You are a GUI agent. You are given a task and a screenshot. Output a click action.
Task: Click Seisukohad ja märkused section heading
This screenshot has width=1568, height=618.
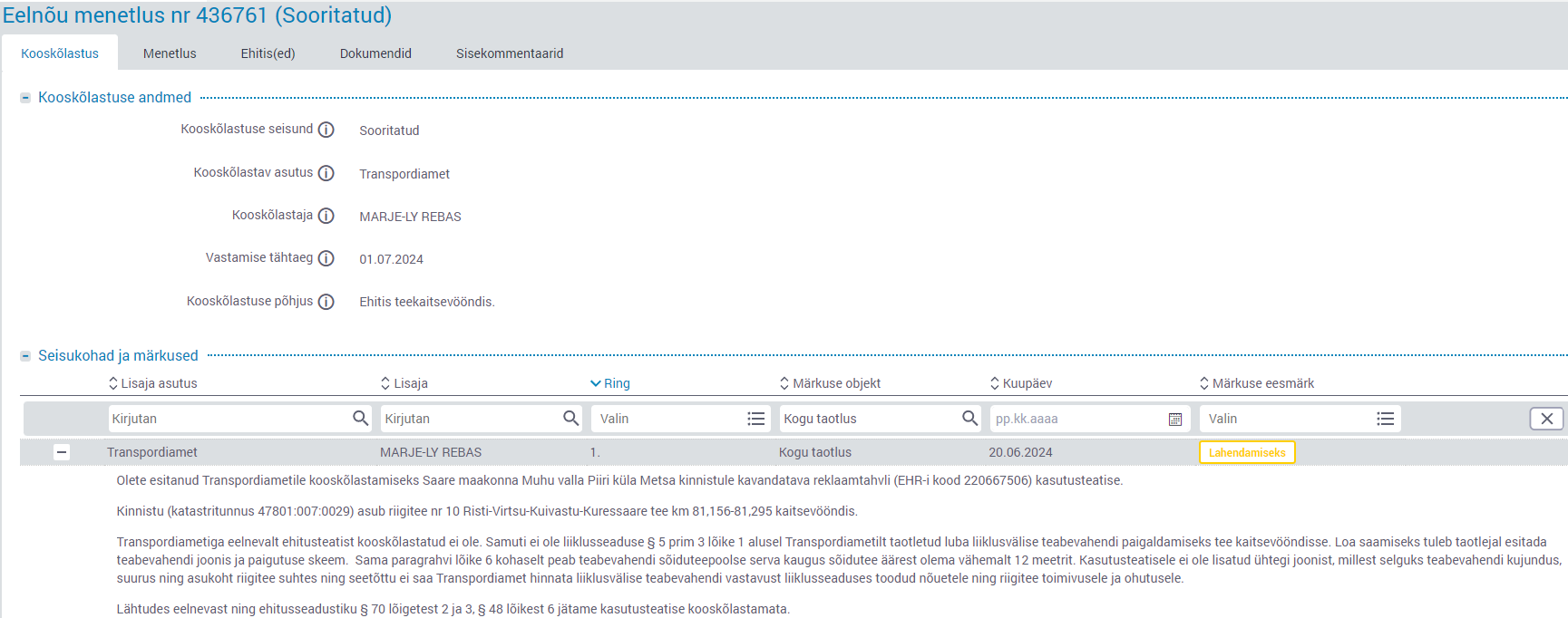[118, 355]
